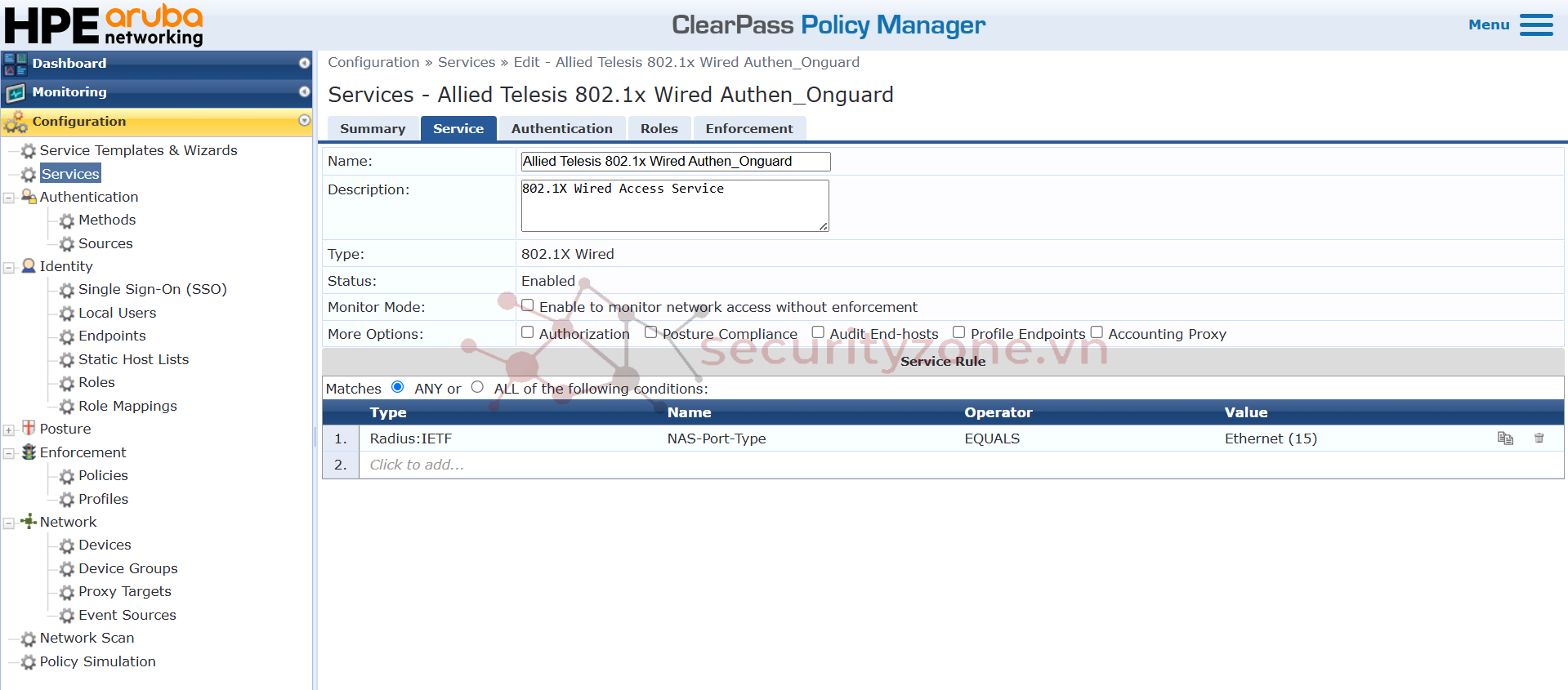Click the Dashboard panel icon
1568x690 pixels.
click(16, 64)
